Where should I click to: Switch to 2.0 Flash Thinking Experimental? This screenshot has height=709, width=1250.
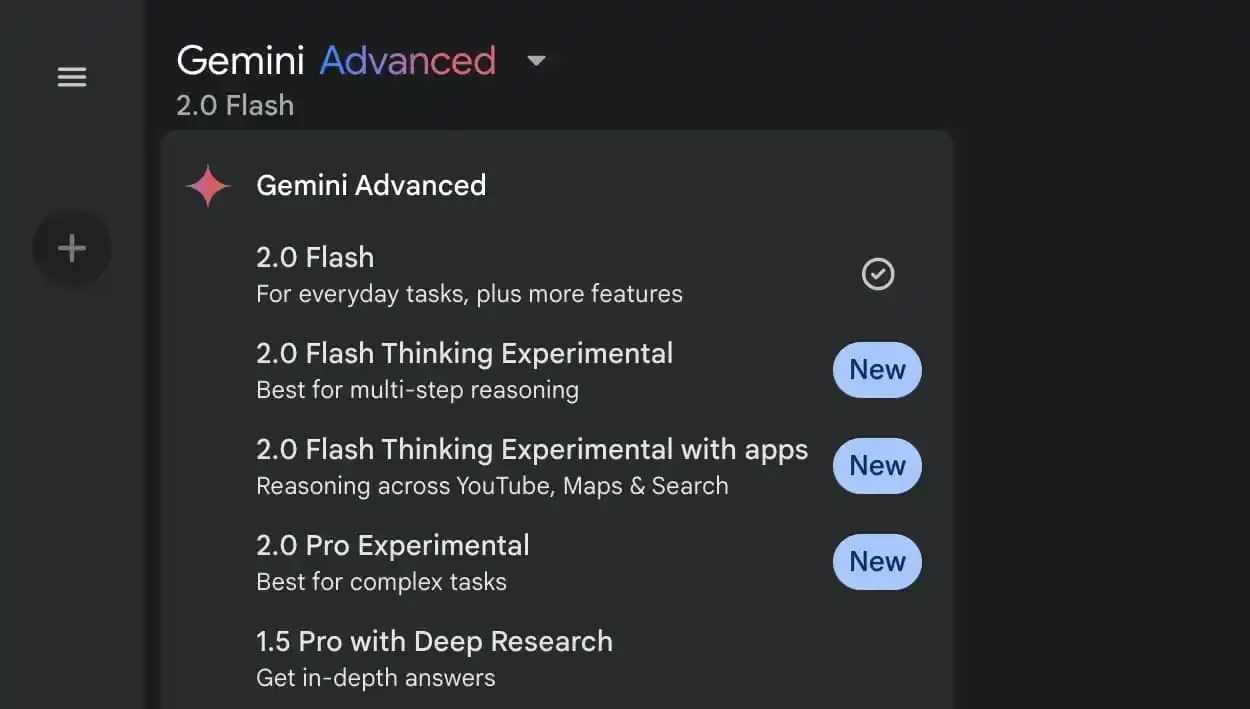[464, 353]
